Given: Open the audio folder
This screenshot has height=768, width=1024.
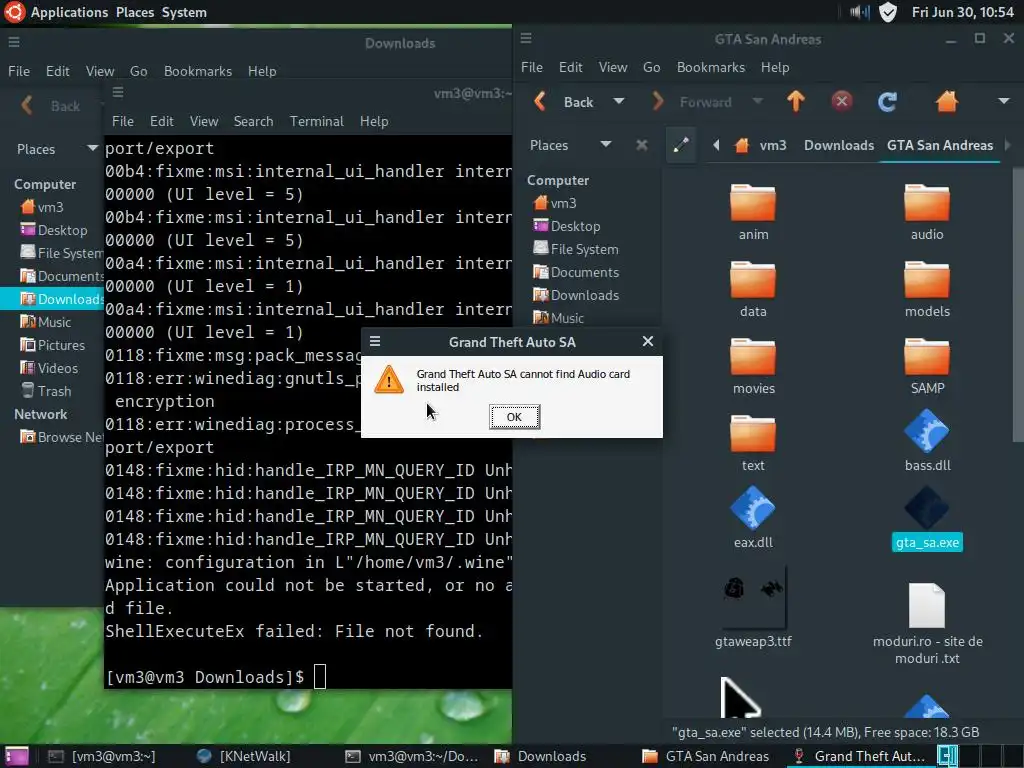Looking at the screenshot, I should (x=927, y=203).
